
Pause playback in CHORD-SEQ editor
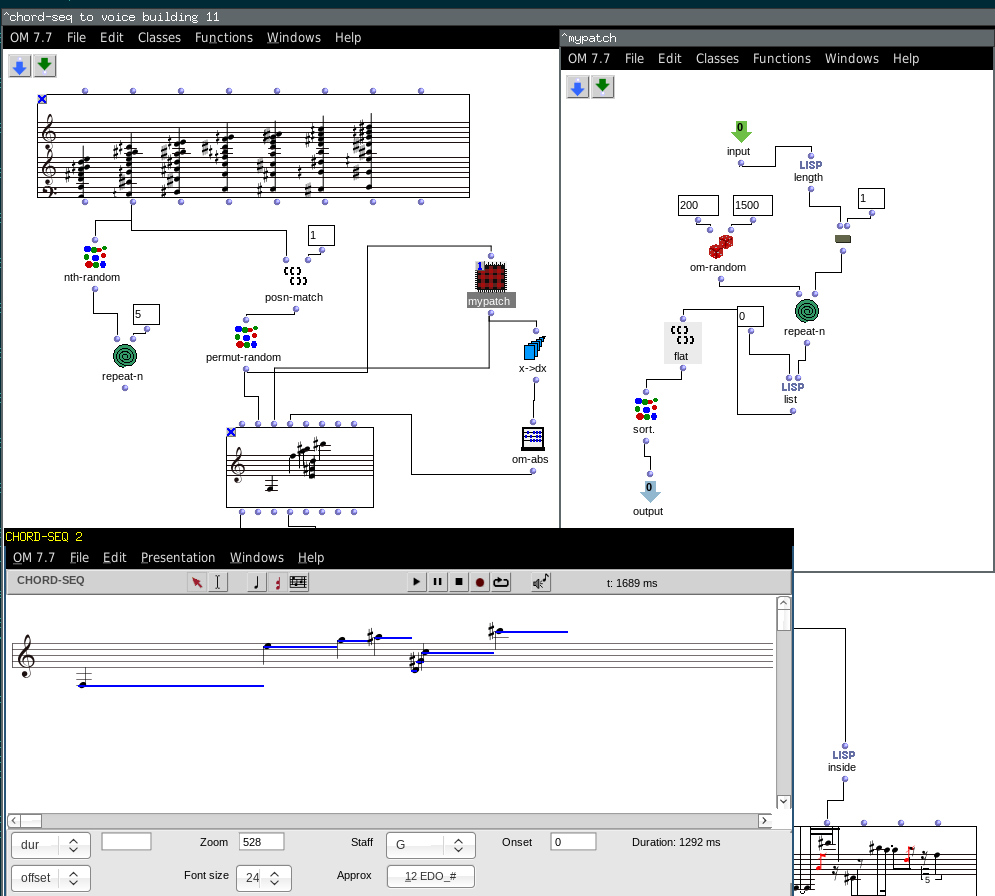[x=437, y=582]
